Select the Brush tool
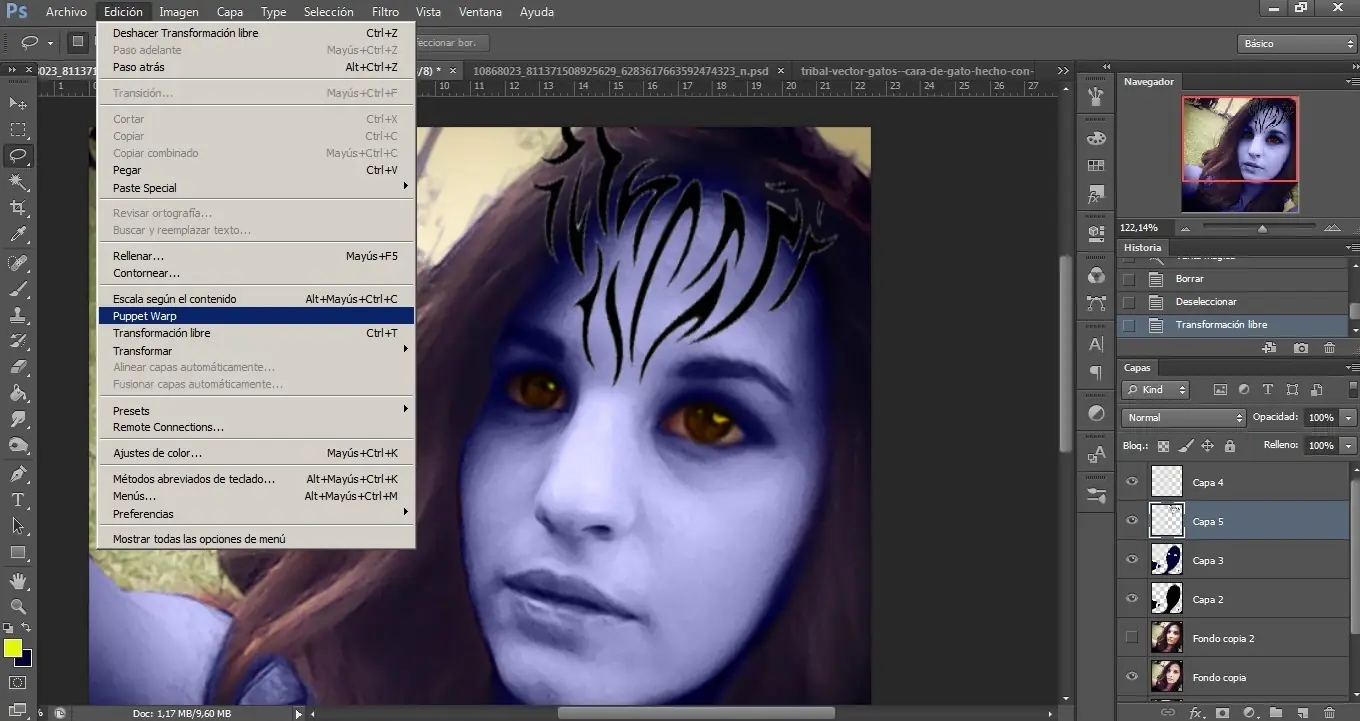 (18, 289)
